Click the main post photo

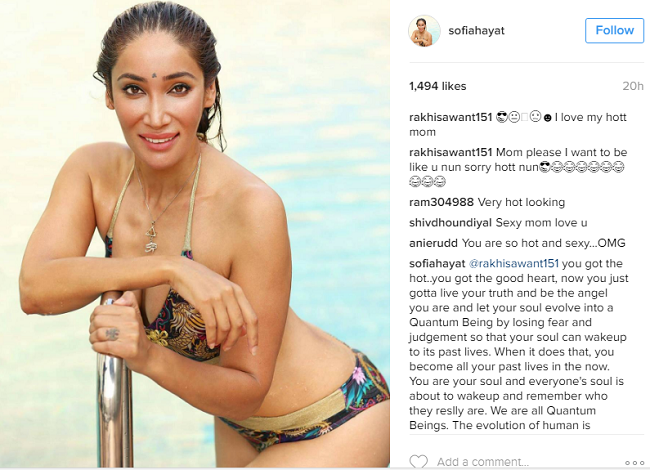[x=195, y=234]
